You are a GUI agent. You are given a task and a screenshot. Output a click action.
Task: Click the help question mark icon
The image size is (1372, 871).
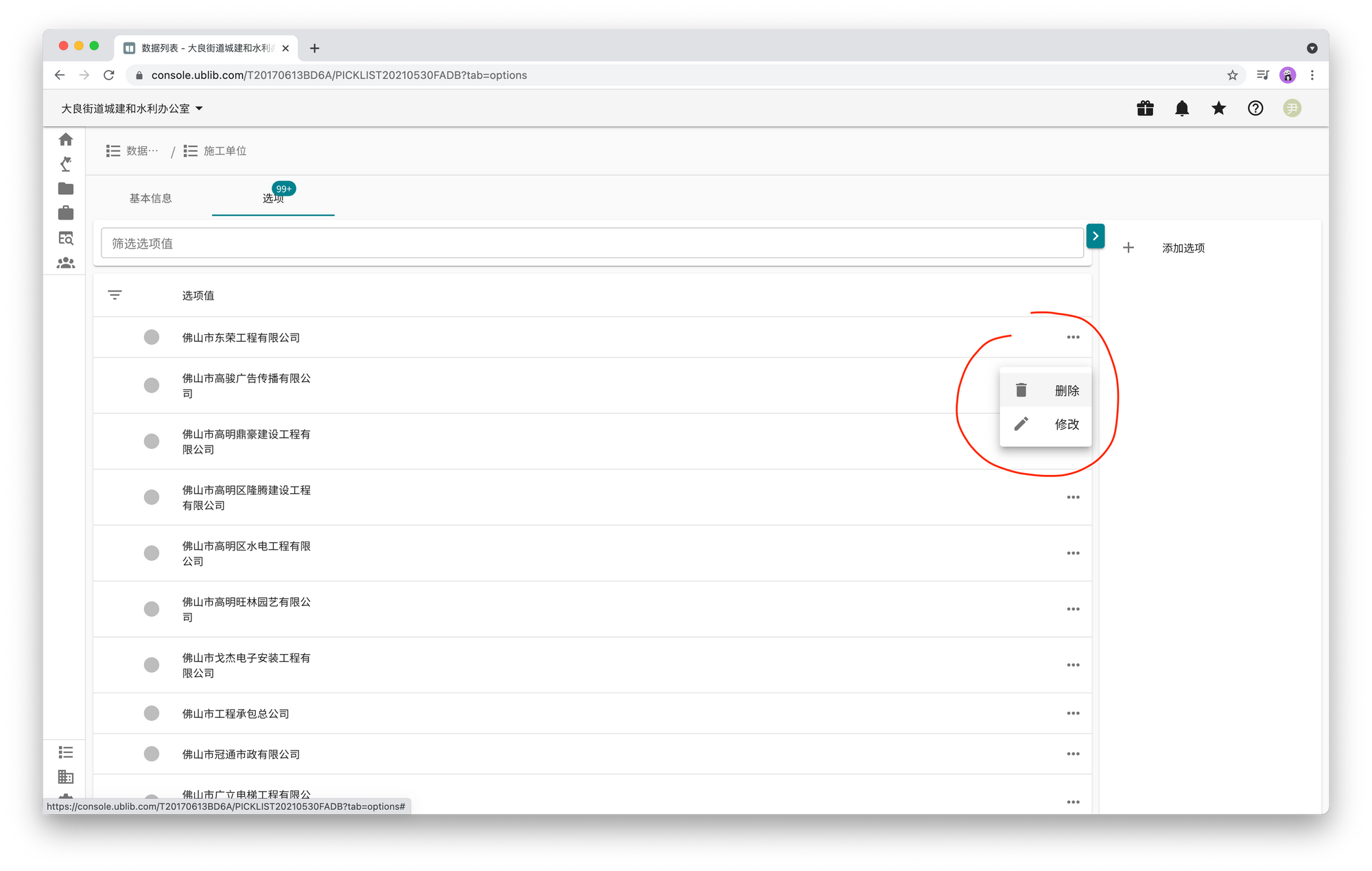pos(1255,108)
